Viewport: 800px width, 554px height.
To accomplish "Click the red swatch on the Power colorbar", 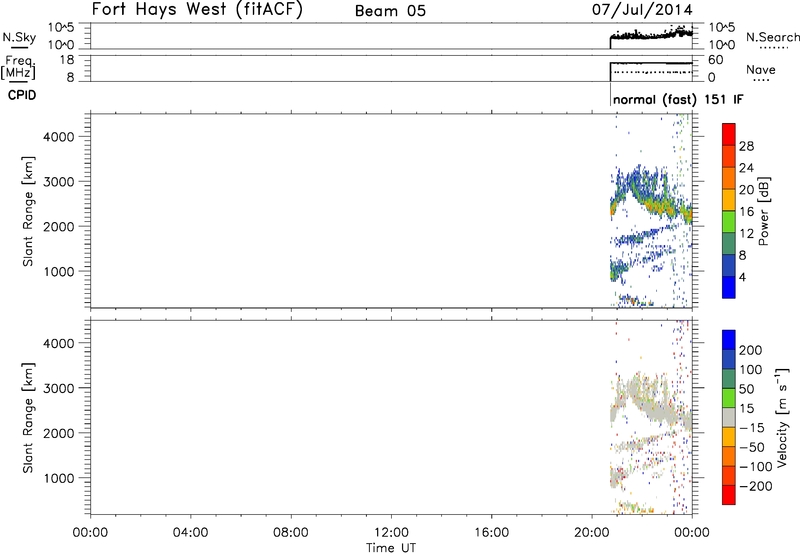I will pos(729,135).
